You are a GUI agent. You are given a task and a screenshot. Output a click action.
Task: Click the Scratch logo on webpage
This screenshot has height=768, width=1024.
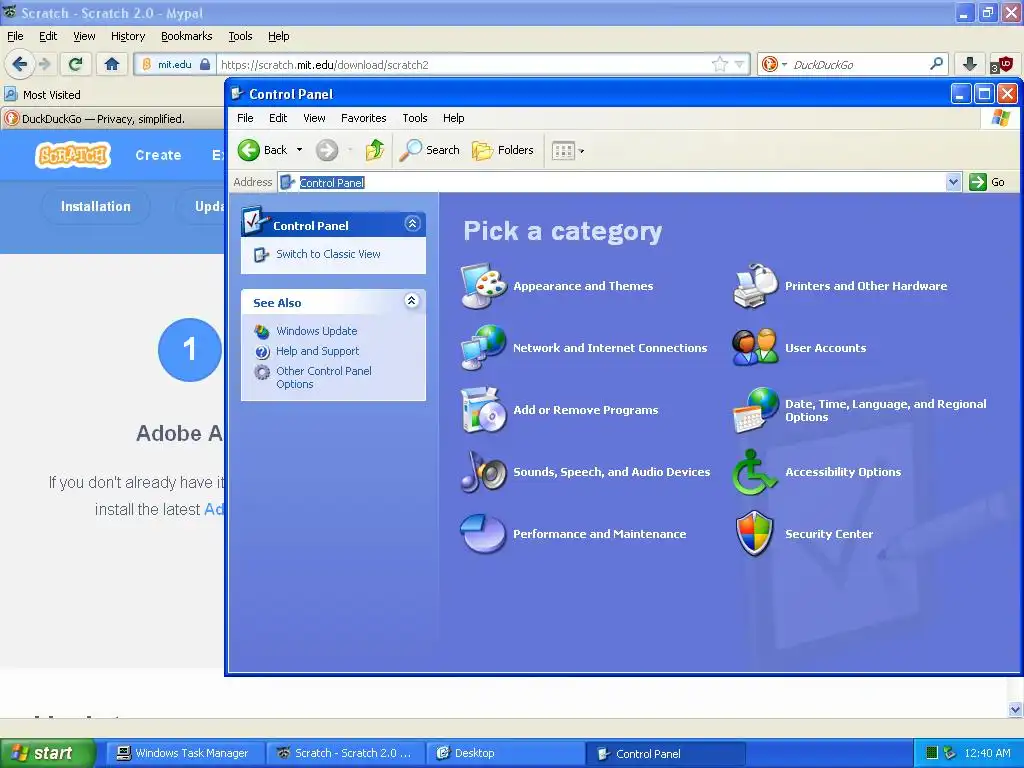(x=72, y=155)
